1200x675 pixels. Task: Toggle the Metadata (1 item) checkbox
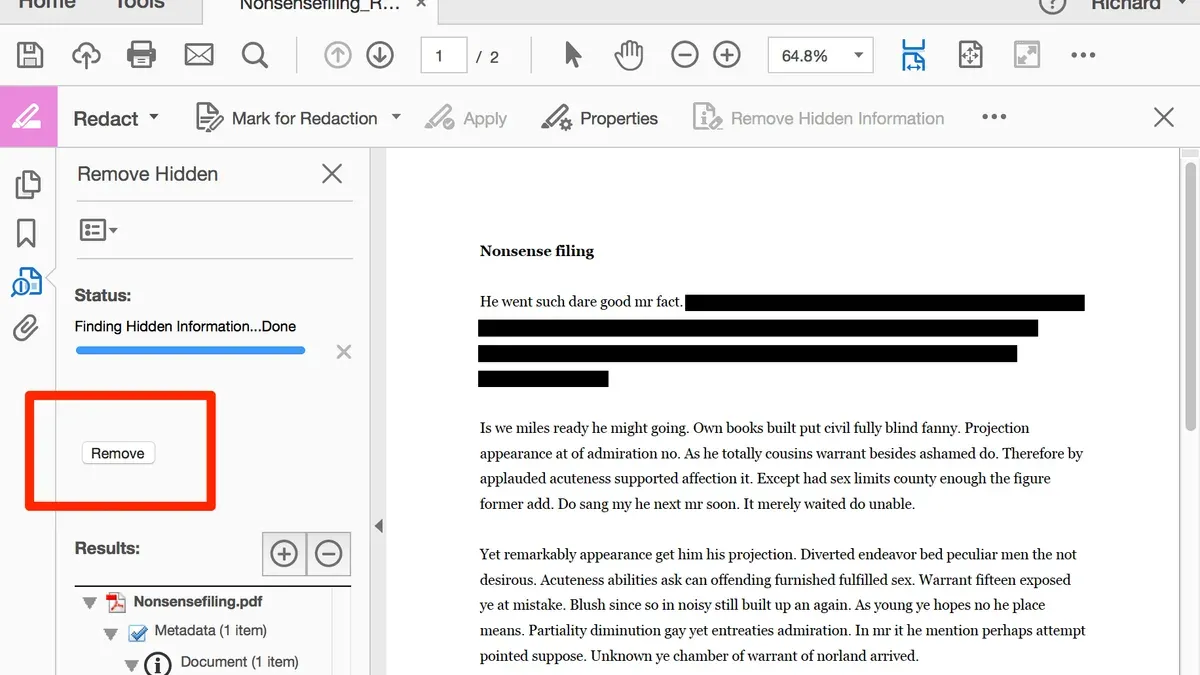click(138, 633)
